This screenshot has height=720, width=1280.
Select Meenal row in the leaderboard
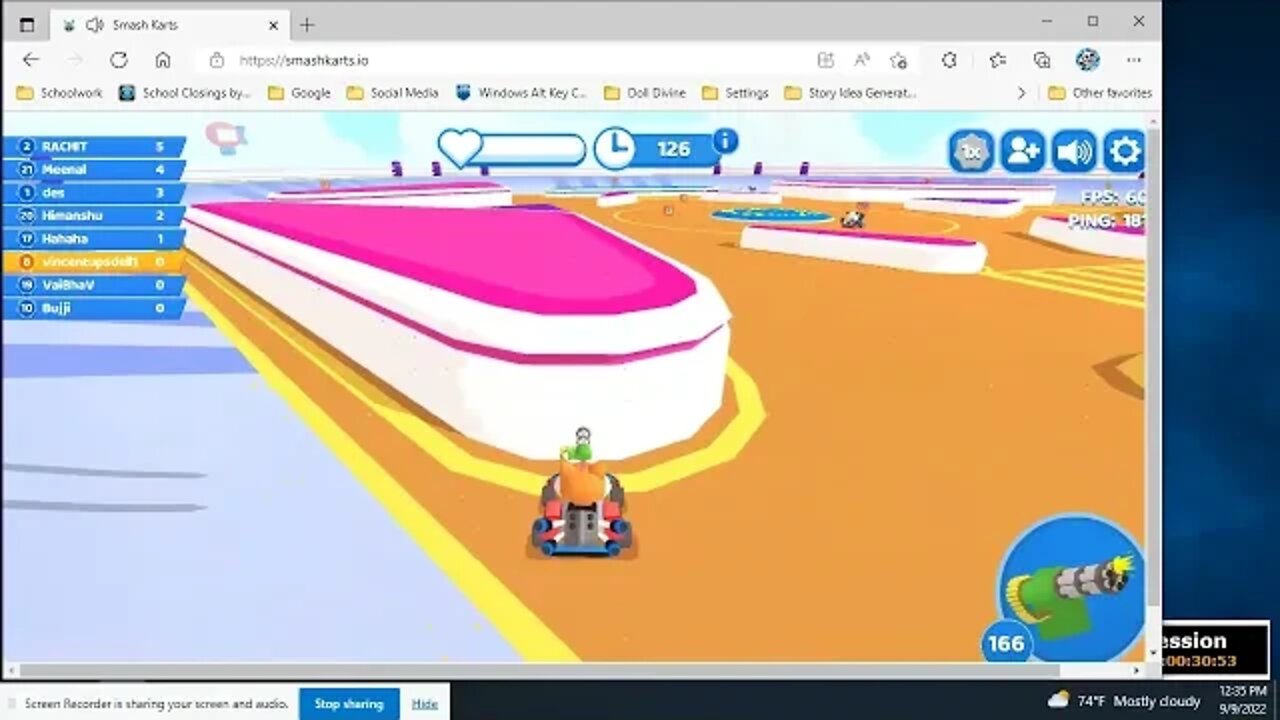coord(94,169)
